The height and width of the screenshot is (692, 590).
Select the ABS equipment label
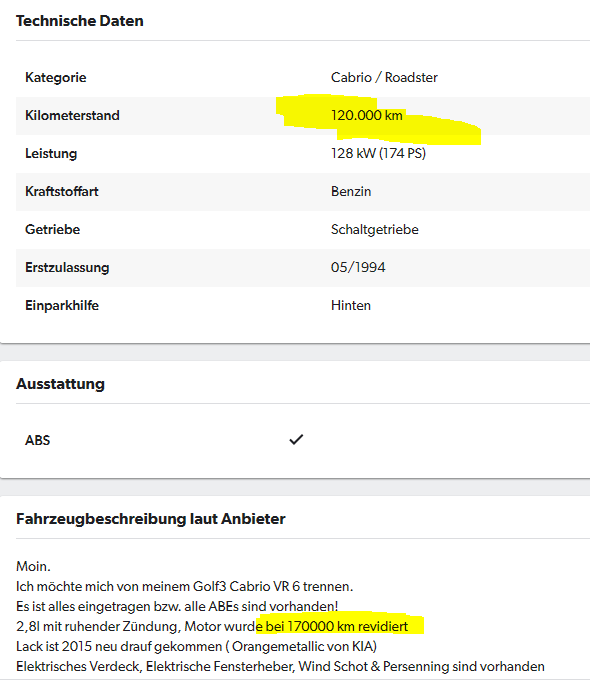coord(38,440)
